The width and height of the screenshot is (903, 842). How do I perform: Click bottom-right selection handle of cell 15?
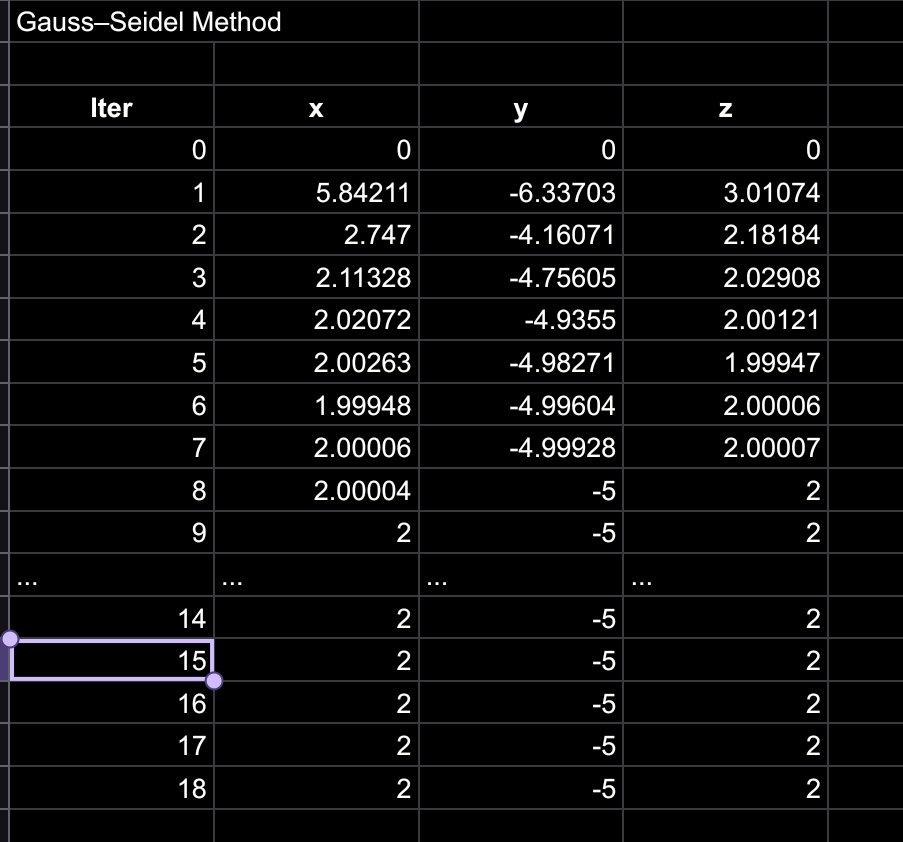[214, 681]
